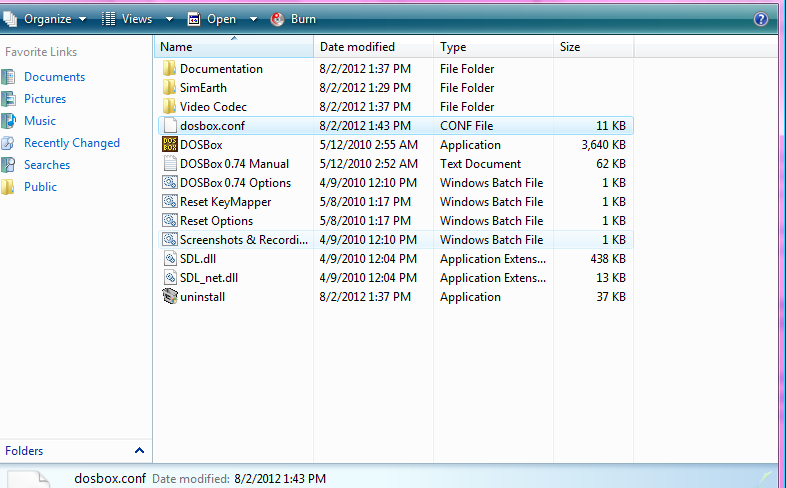Go to Pictures in Favorite Links
This screenshot has width=786, height=488.
tap(45, 99)
